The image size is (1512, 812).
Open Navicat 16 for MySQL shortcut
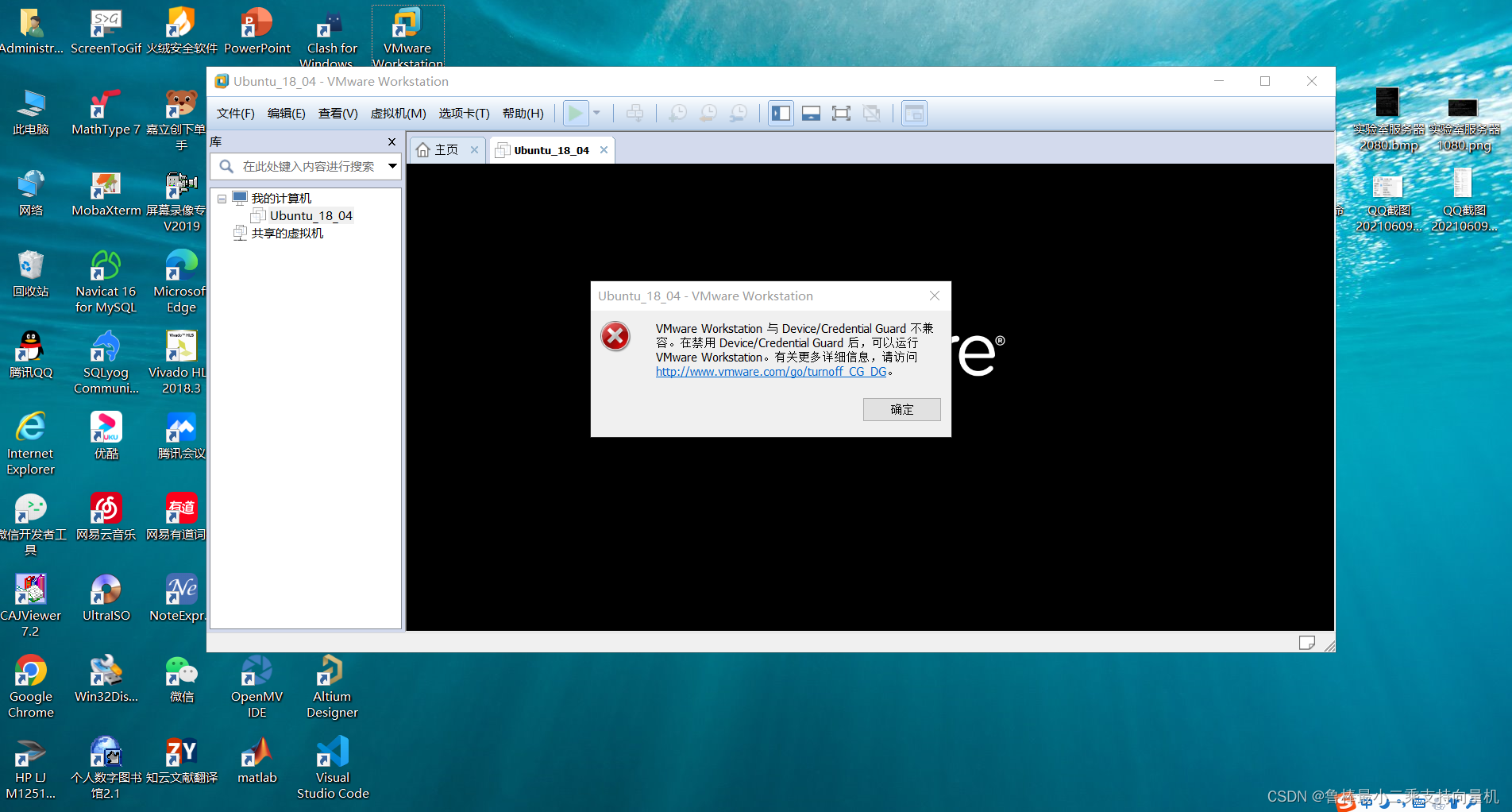click(106, 283)
